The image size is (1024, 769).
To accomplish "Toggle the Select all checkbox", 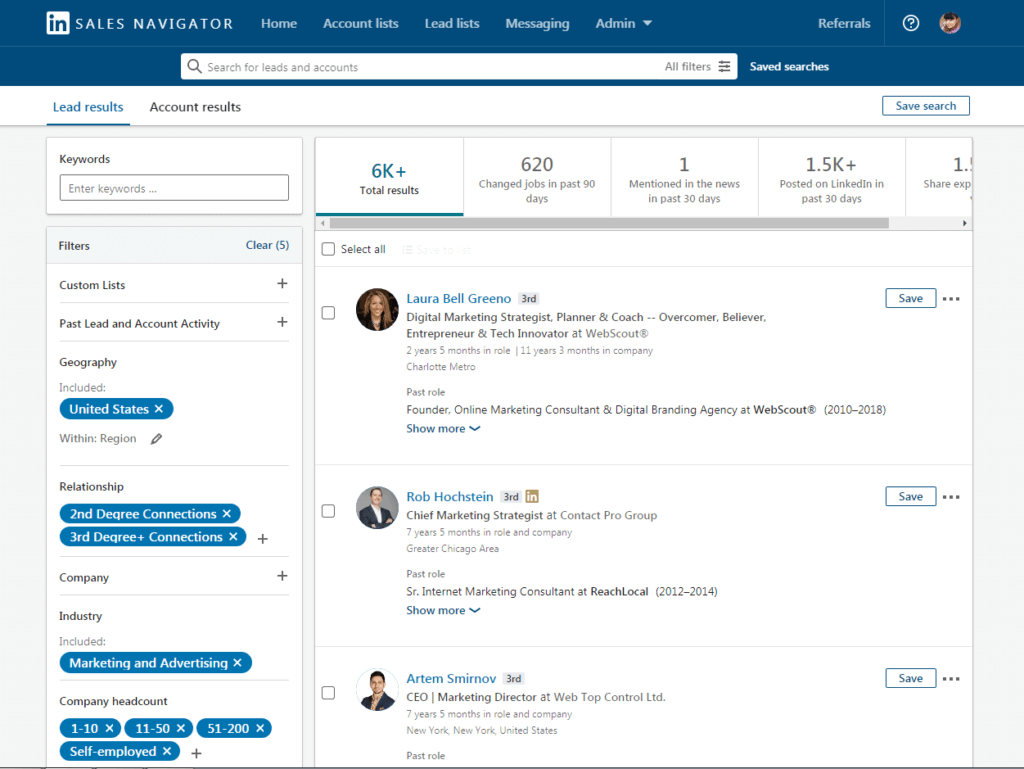I will tap(328, 249).
